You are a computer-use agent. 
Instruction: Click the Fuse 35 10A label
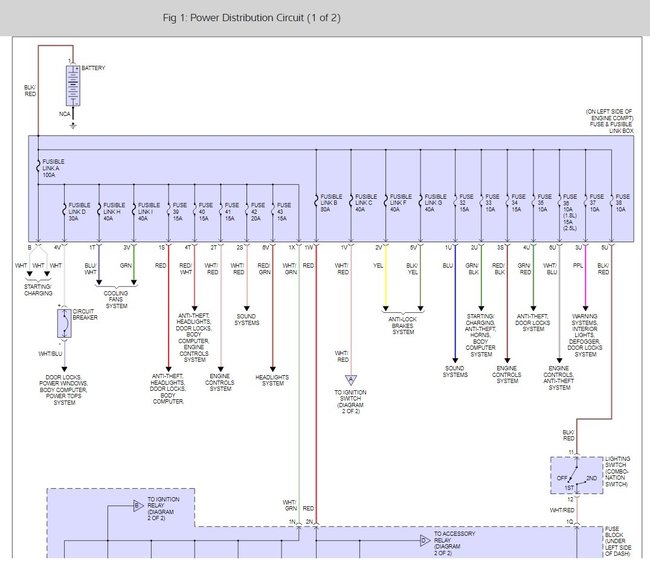[x=544, y=203]
